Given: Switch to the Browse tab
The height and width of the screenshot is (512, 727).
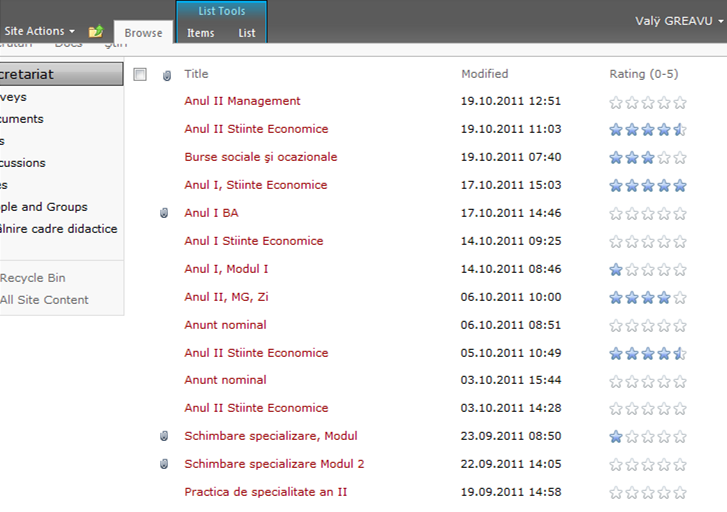Looking at the screenshot, I should pos(143,33).
